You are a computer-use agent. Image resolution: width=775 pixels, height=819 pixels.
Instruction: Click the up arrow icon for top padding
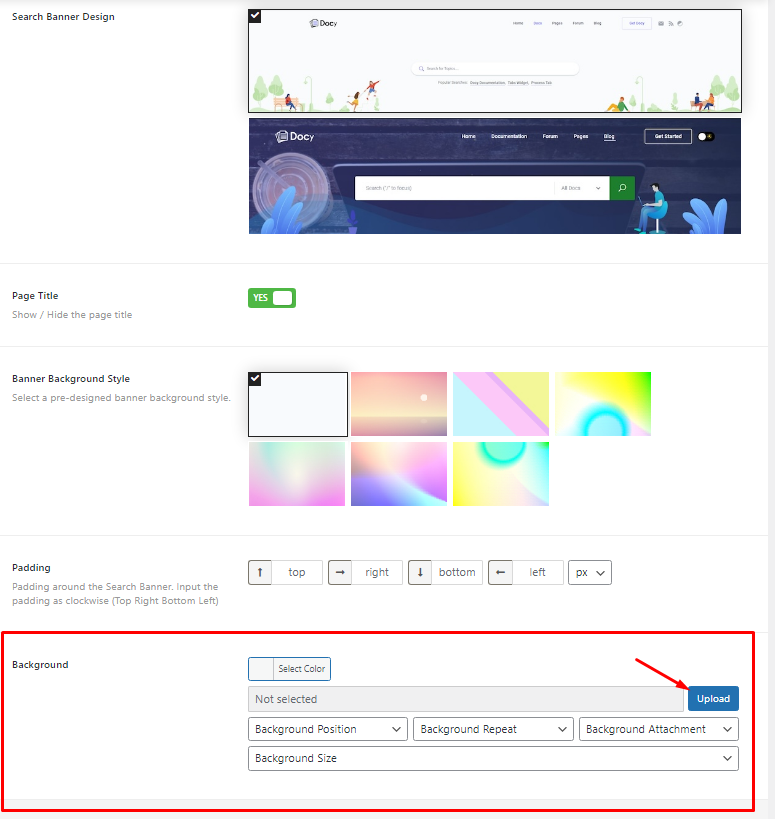coord(260,572)
